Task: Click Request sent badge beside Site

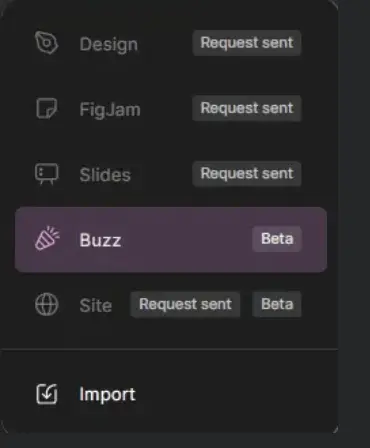Action: tap(185, 304)
